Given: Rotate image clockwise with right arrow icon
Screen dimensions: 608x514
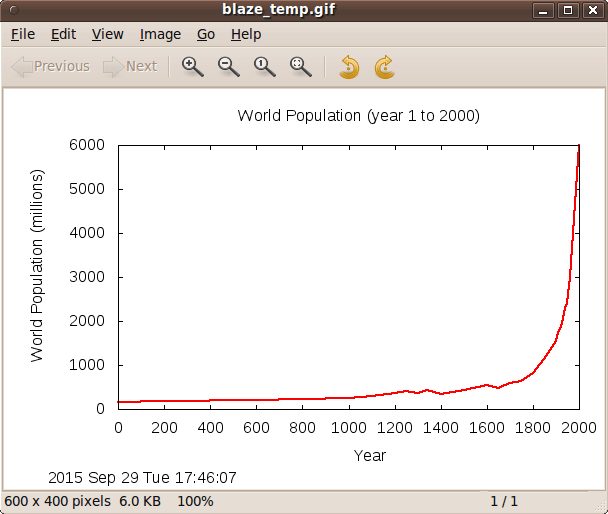Looking at the screenshot, I should 385,67.
